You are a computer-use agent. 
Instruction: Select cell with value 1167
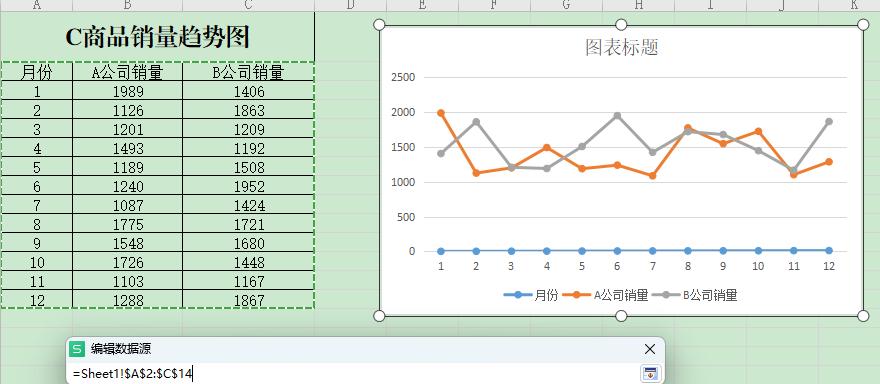point(249,281)
